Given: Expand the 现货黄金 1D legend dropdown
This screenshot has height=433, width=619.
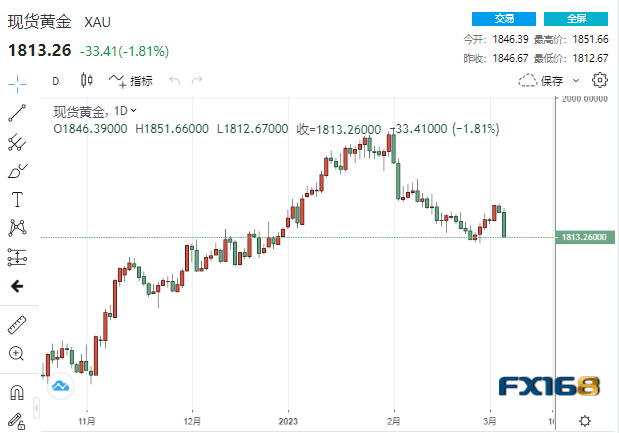Looking at the screenshot, I should pyautogui.click(x=134, y=111).
